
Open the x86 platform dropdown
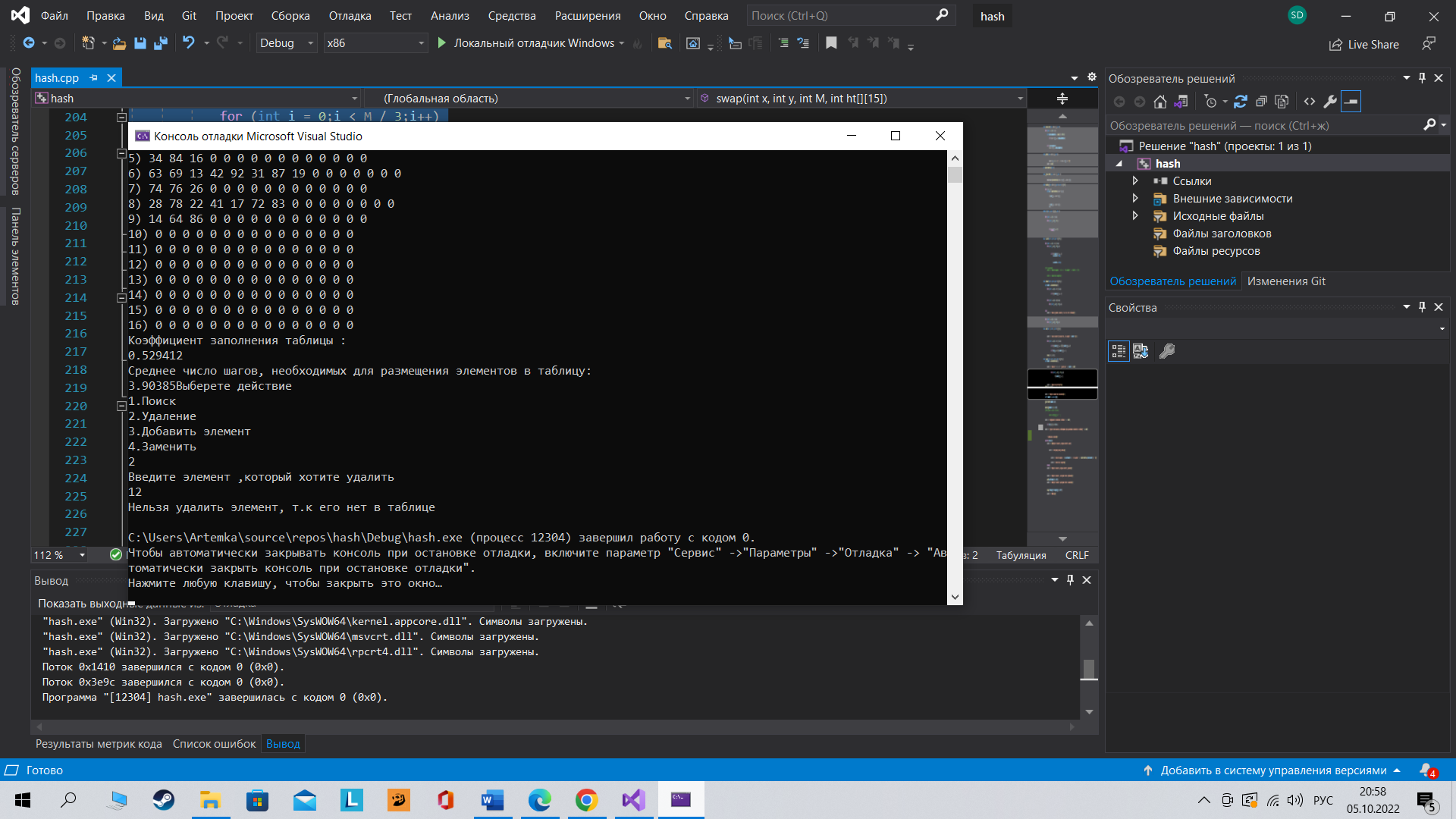click(x=375, y=43)
